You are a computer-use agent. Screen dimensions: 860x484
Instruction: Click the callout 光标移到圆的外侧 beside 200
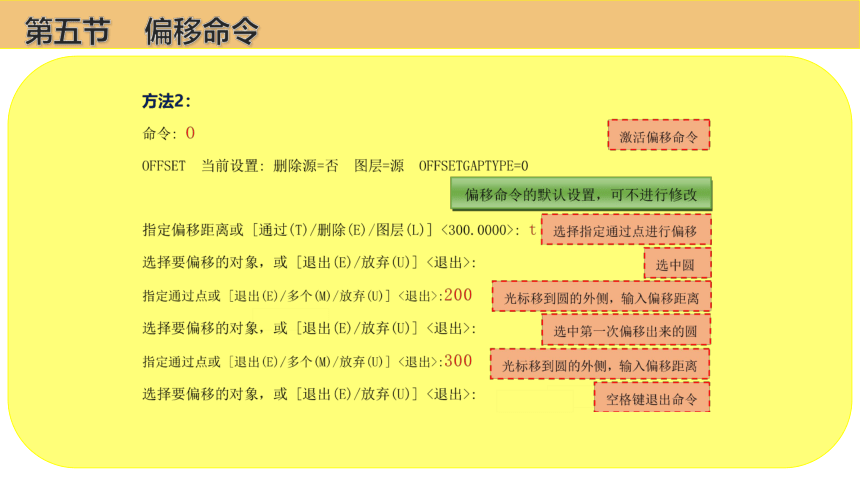click(602, 297)
